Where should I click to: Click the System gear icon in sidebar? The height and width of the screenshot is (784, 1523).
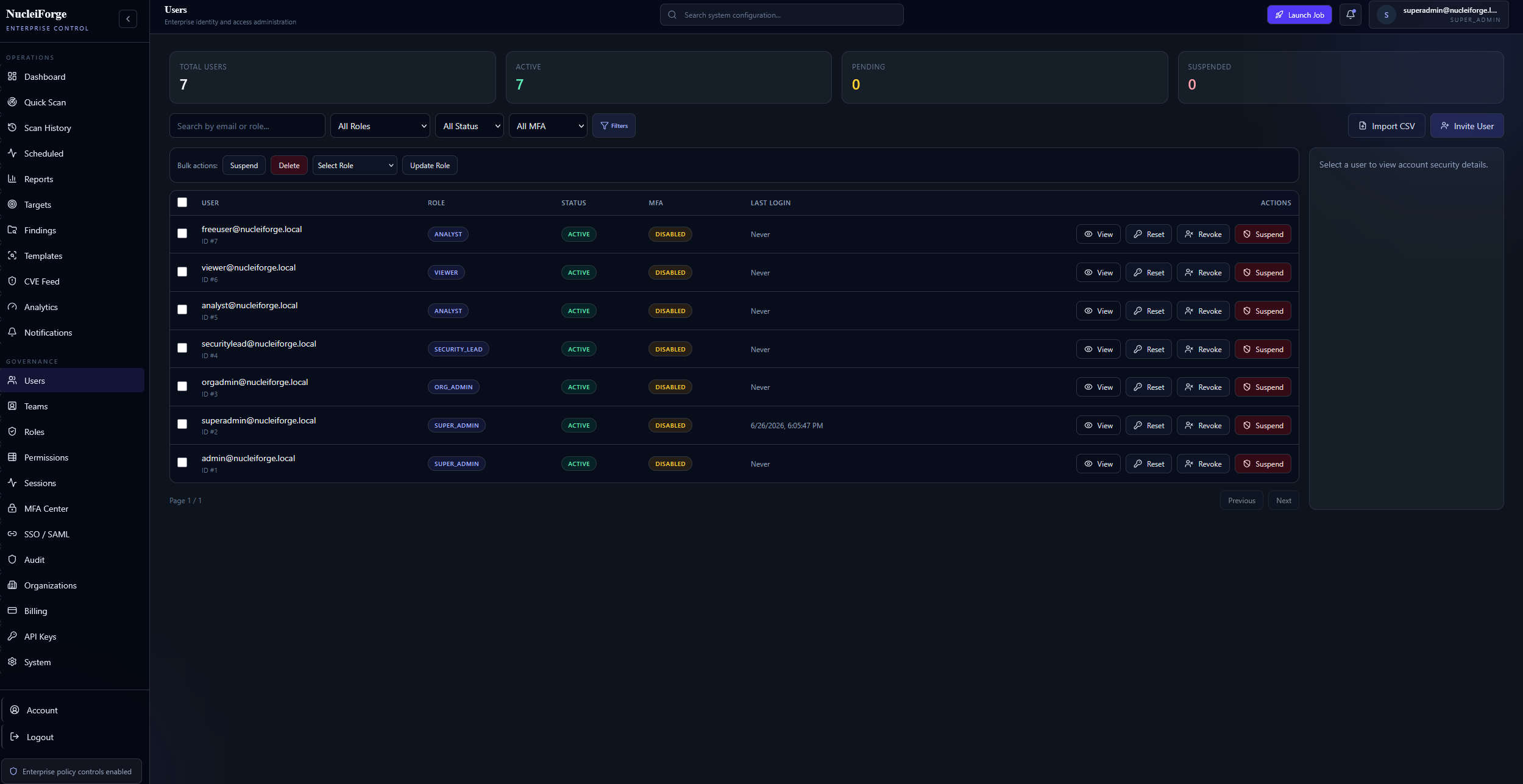tap(12, 662)
